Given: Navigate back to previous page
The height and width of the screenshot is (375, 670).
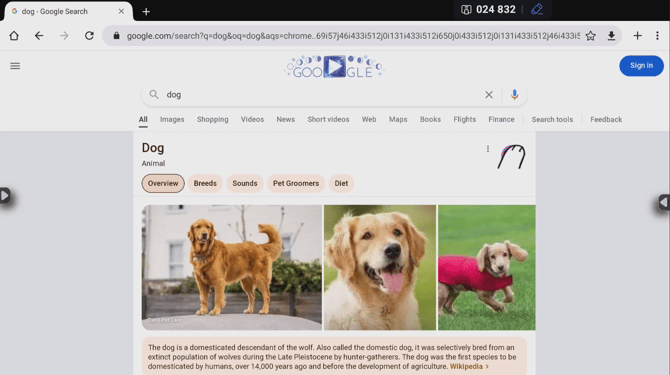Looking at the screenshot, I should pyautogui.click(x=39, y=36).
